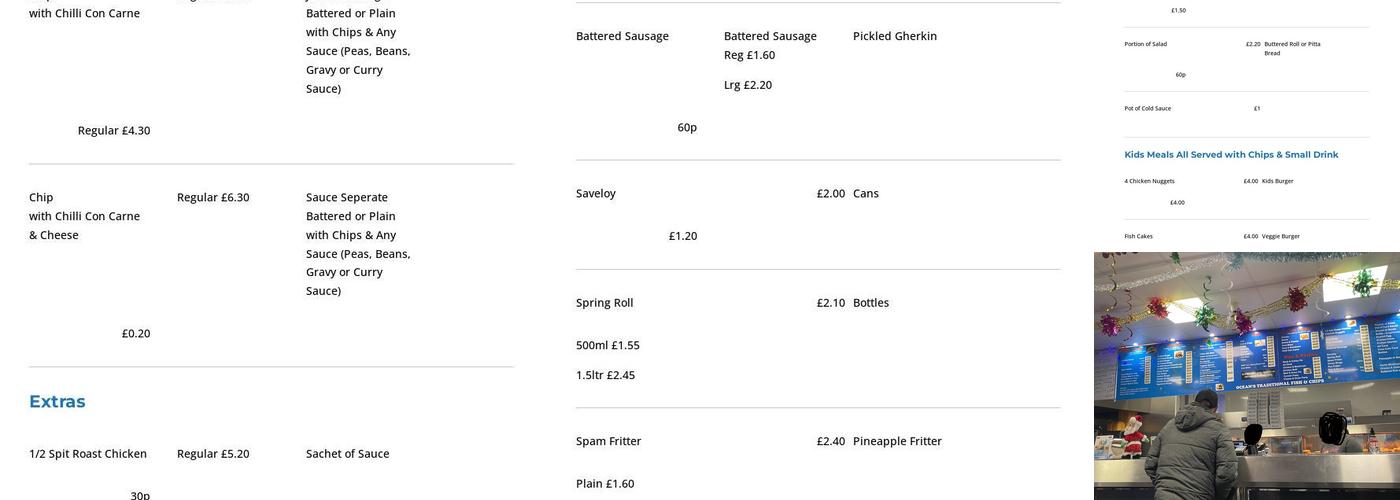Select the Veggie Burger menu item
Screen dimensions: 1400x500
tap(1280, 236)
